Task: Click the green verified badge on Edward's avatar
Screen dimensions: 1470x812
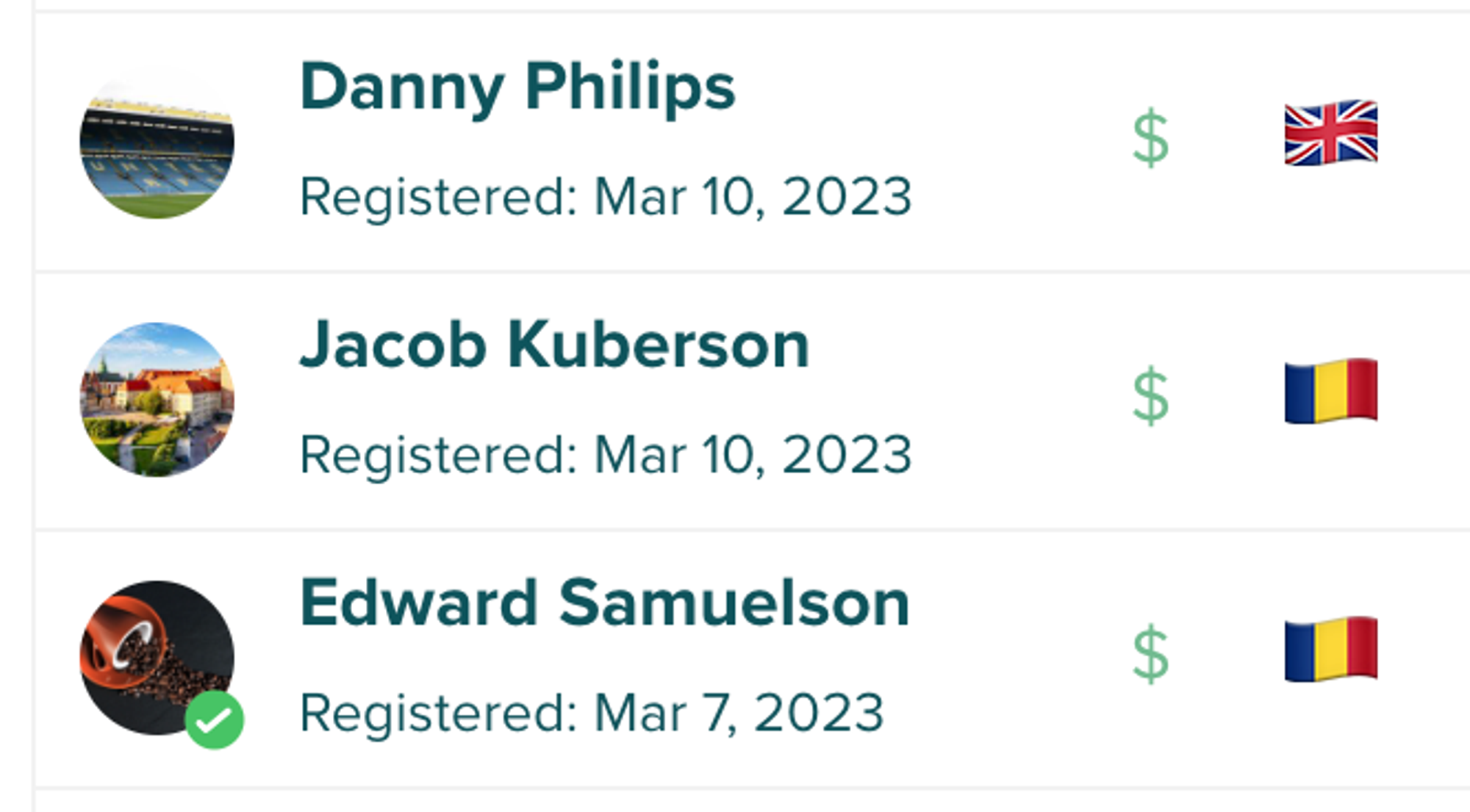Action: tap(214, 720)
